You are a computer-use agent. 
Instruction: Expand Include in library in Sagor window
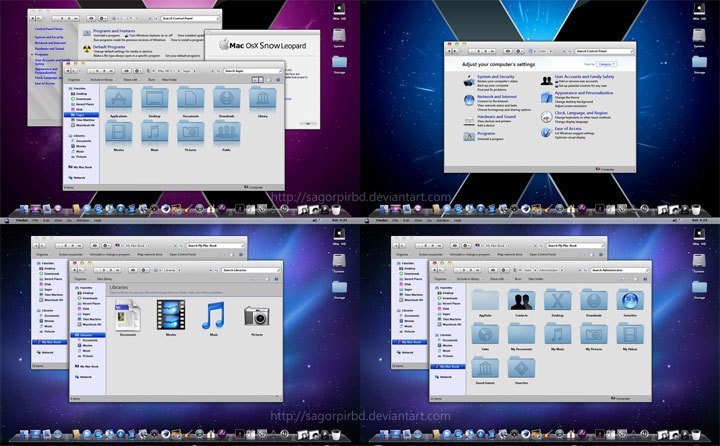pyautogui.click(x=102, y=80)
